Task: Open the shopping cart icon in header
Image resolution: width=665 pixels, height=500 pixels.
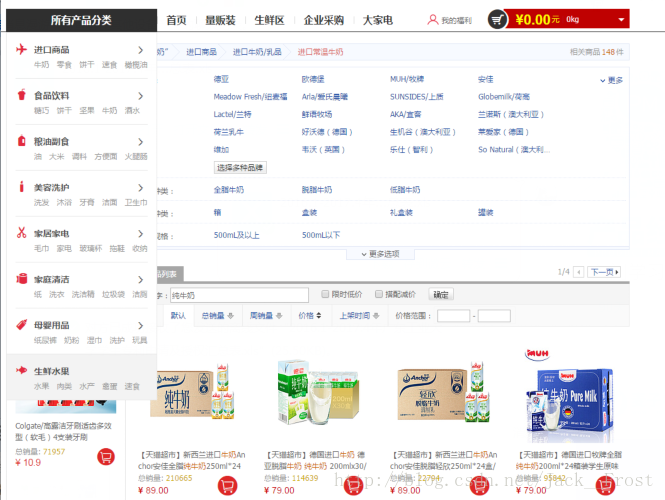Action: coord(497,20)
